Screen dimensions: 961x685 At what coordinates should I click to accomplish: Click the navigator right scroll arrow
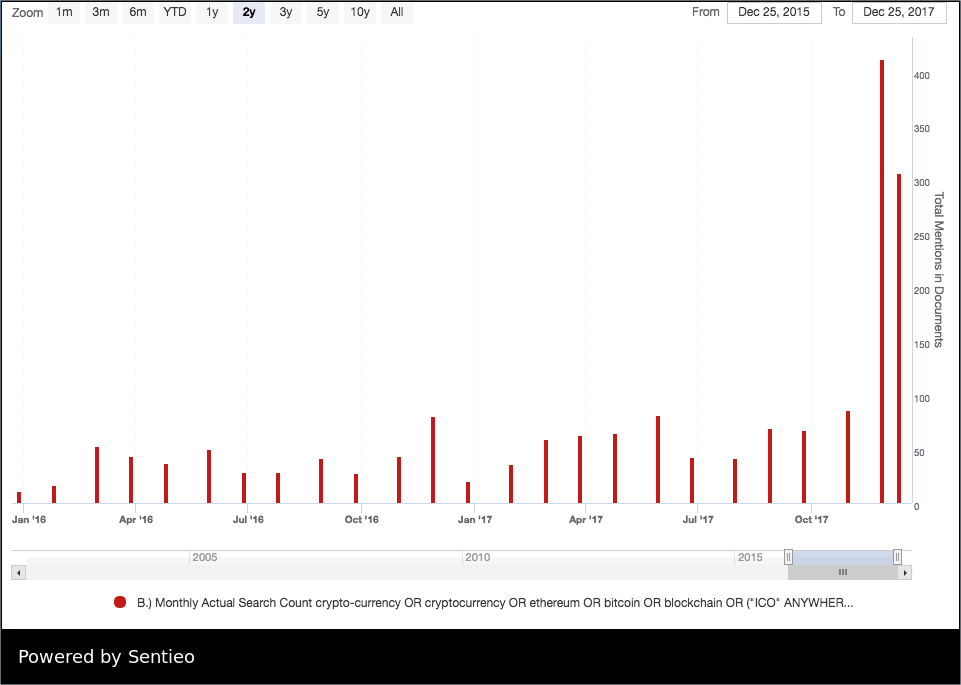click(905, 573)
